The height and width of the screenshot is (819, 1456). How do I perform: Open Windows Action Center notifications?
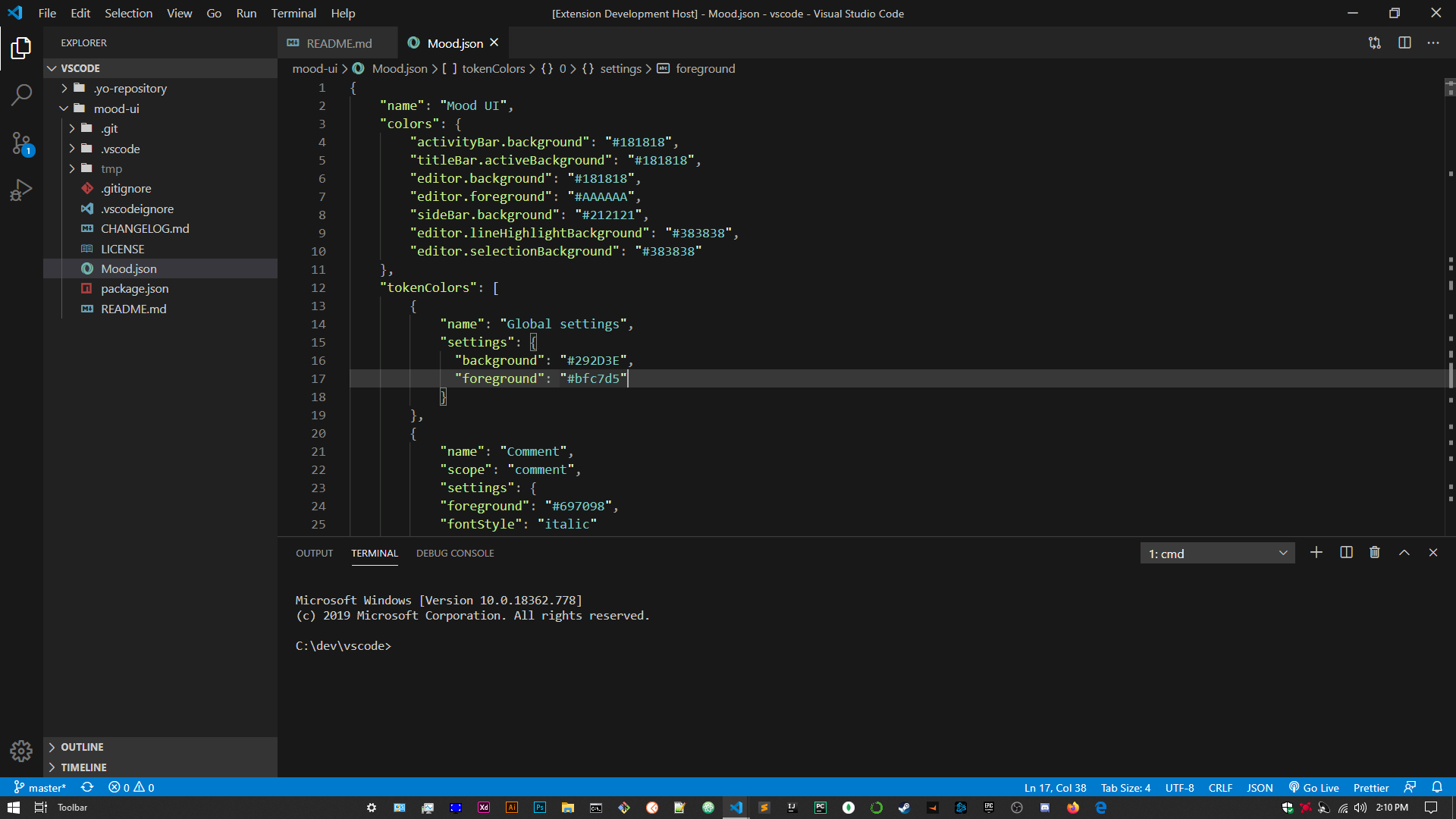point(1431,808)
